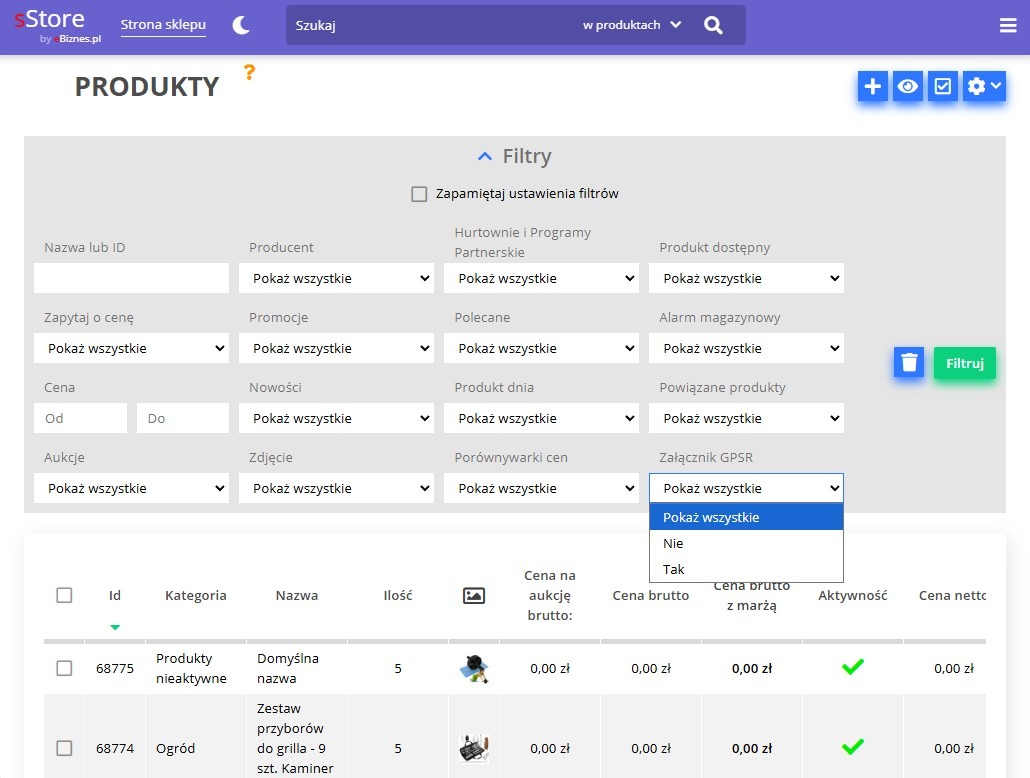Choose 'Tak' in Załącznik GPSR list
The image size is (1030, 778).
674,569
